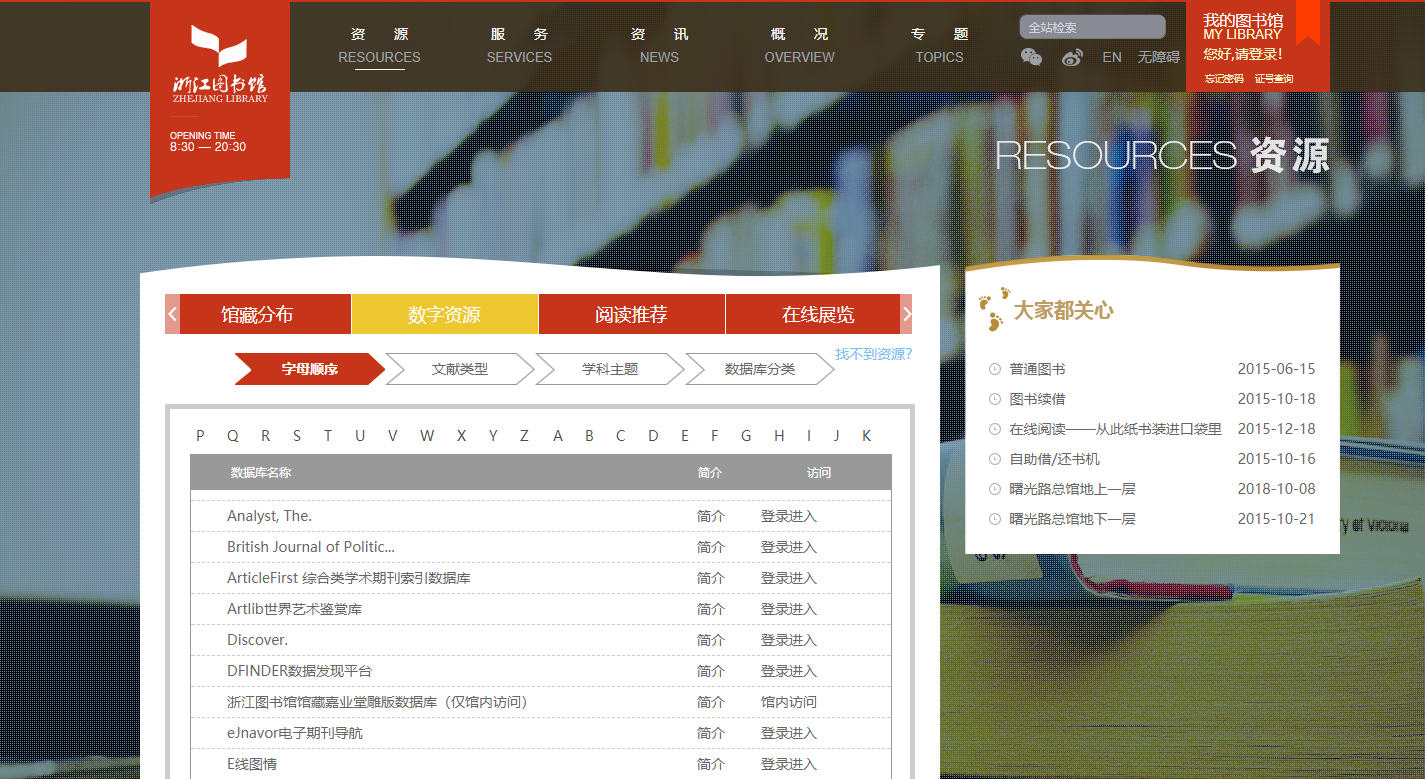Open the 曙光路总馆地下一层 topic

[1072, 519]
